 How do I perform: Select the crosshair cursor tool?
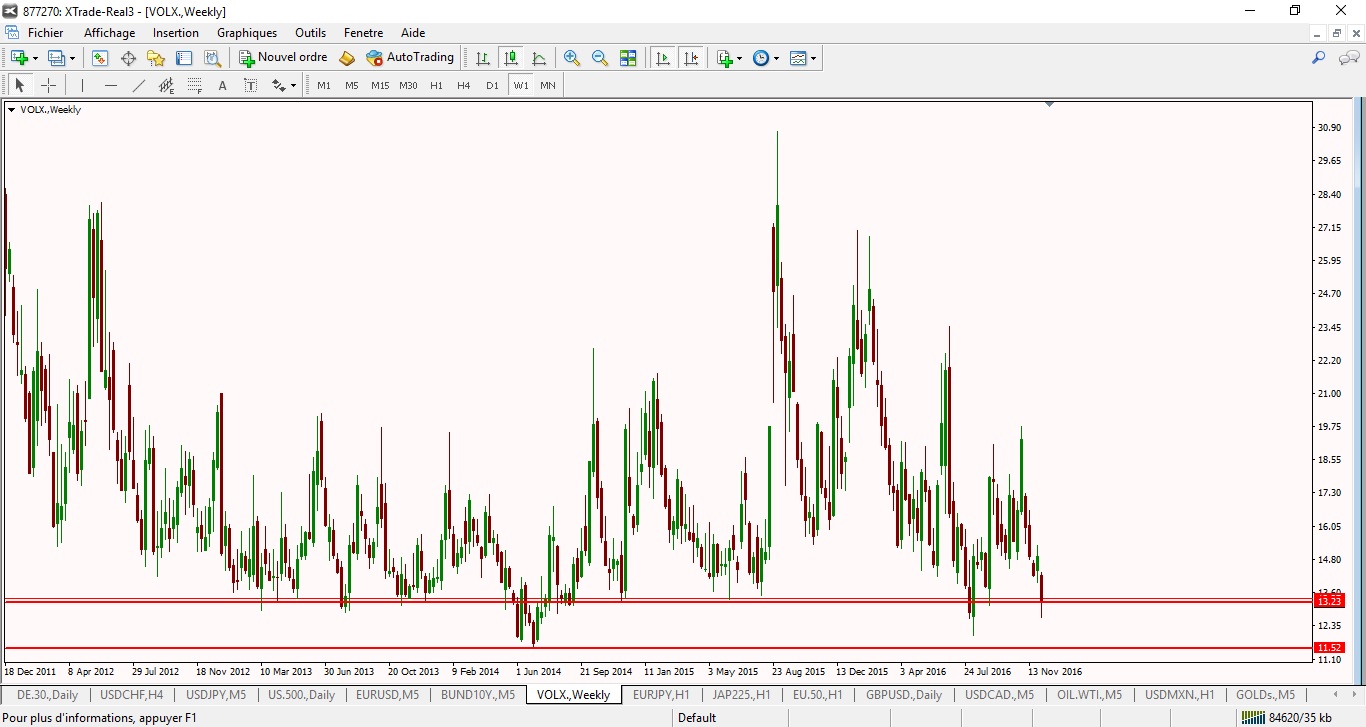[x=48, y=86]
